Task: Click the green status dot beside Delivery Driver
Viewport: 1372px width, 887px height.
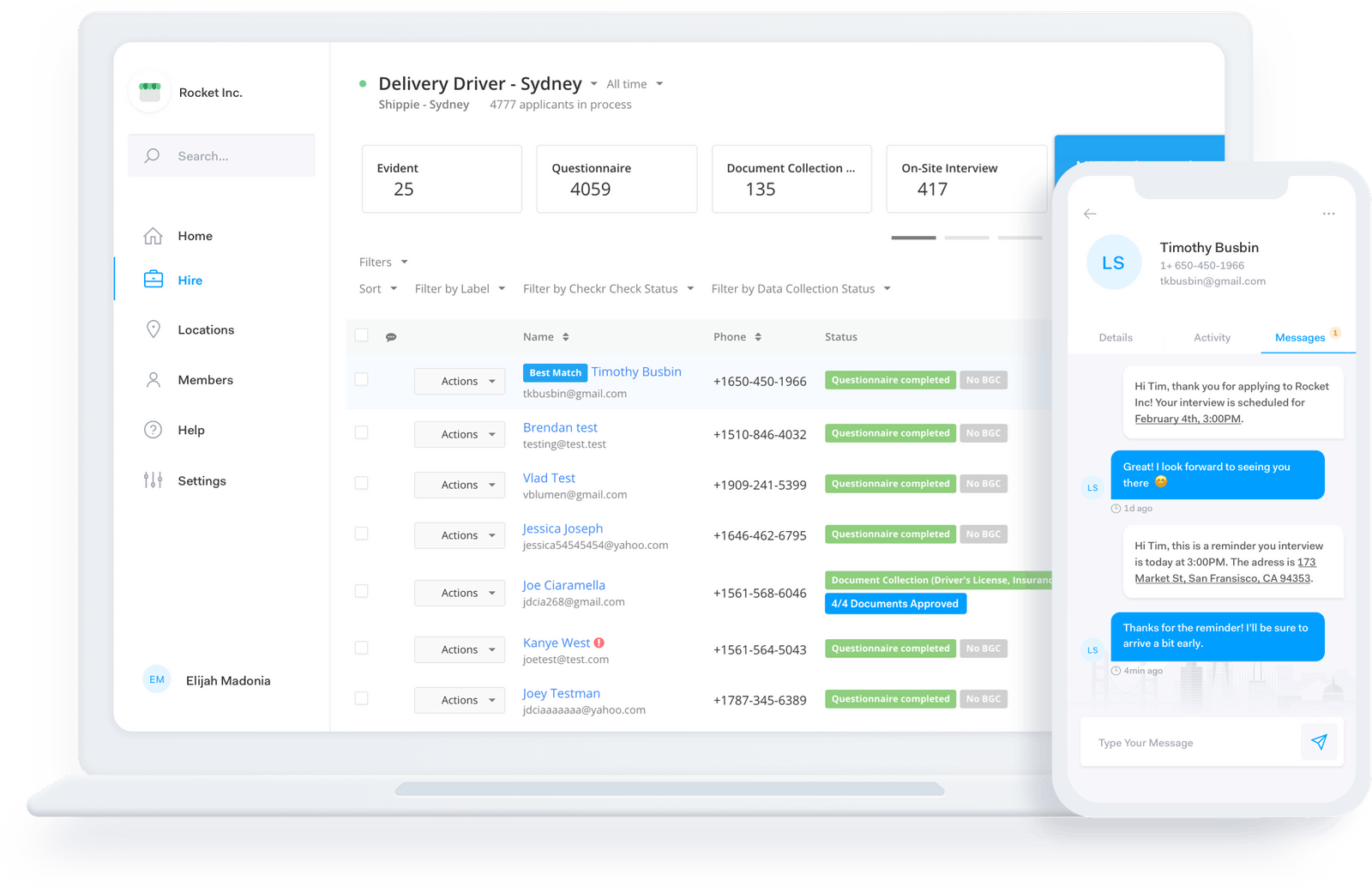Action: [x=363, y=84]
